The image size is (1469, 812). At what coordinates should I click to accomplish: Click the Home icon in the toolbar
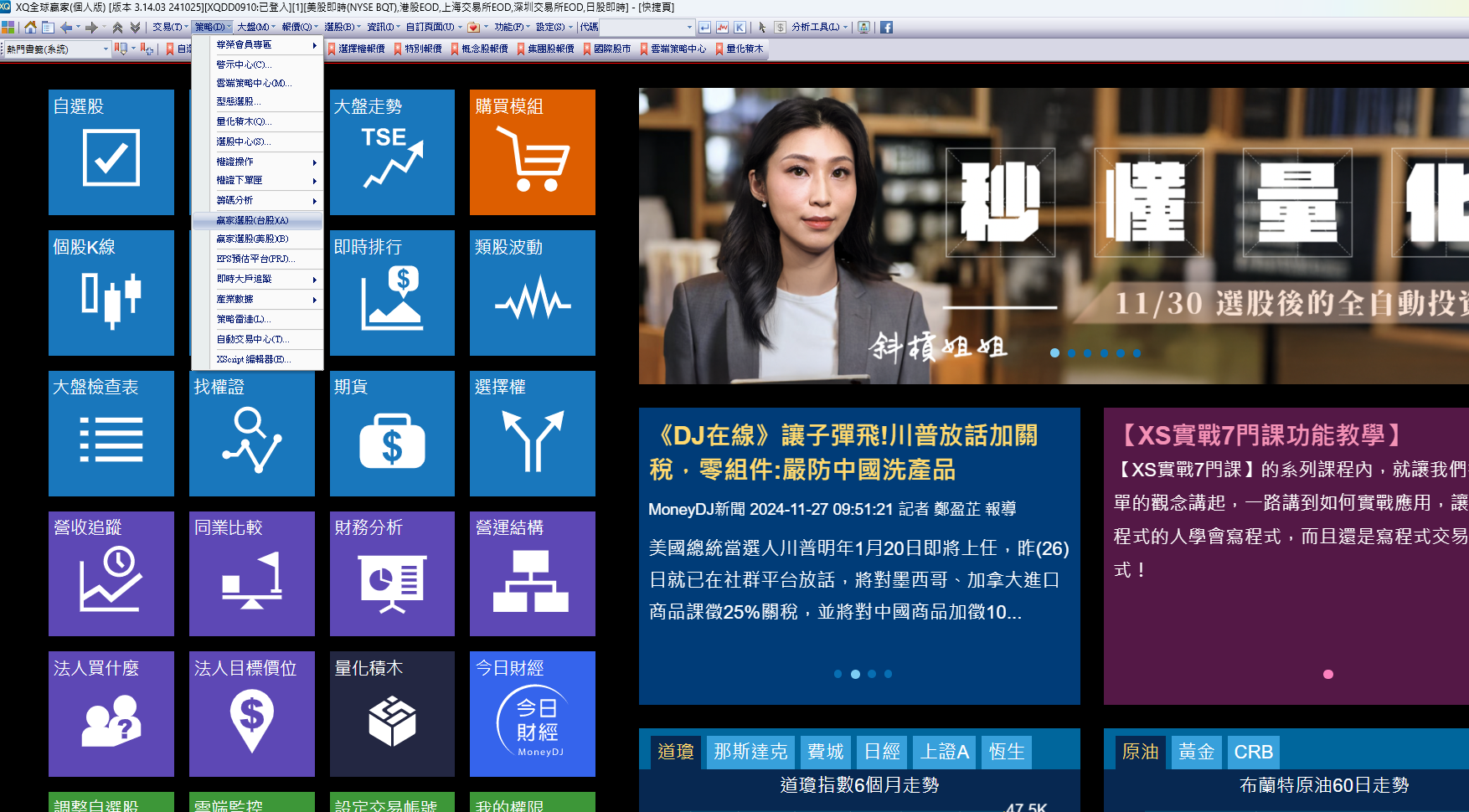click(x=30, y=28)
